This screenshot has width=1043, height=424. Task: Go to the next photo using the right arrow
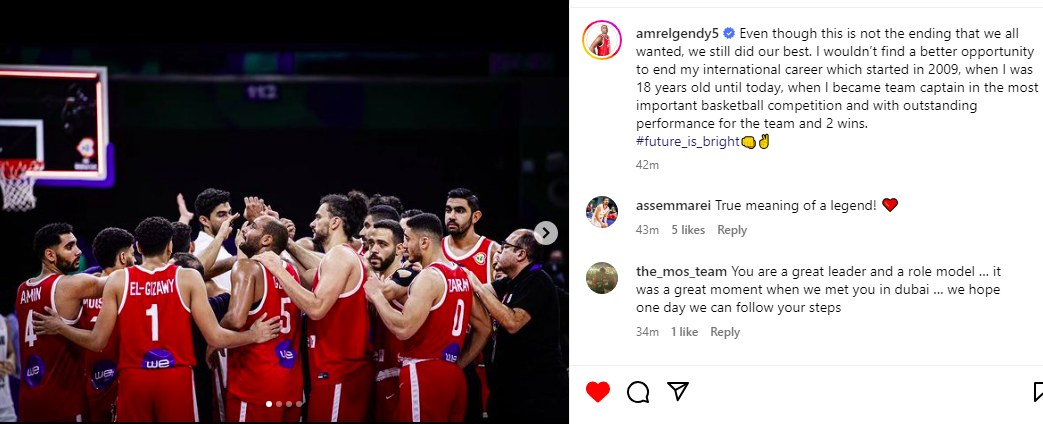[545, 232]
